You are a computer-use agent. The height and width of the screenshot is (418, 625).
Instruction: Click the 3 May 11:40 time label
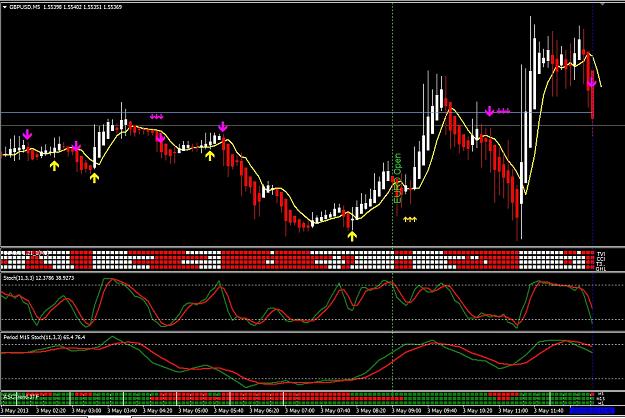(548, 410)
